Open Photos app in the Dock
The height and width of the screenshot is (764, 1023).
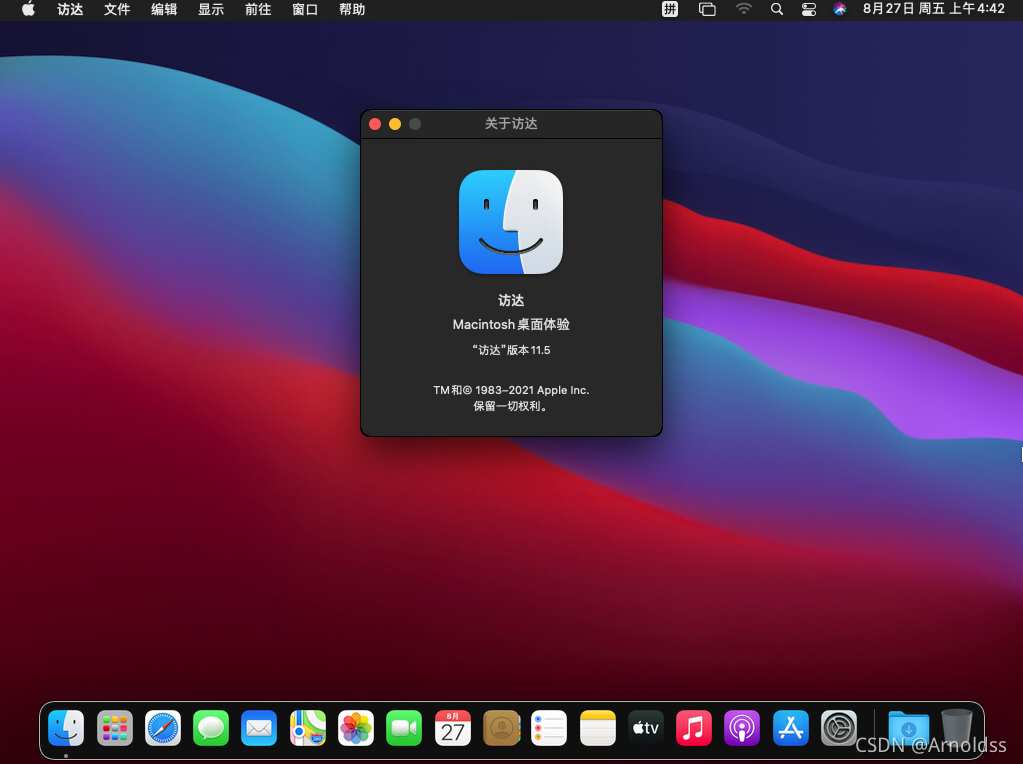click(356, 727)
